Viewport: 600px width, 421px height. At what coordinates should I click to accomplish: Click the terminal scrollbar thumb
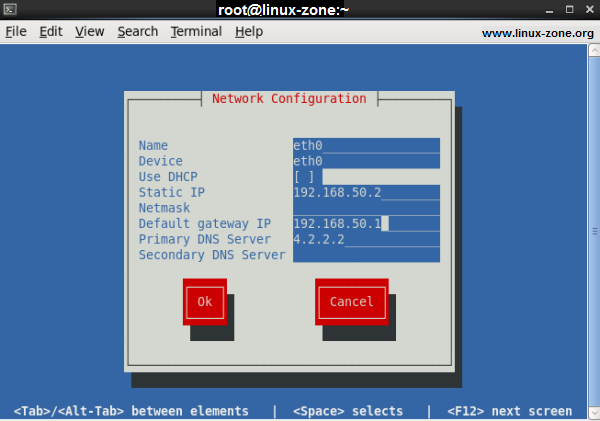[594, 232]
